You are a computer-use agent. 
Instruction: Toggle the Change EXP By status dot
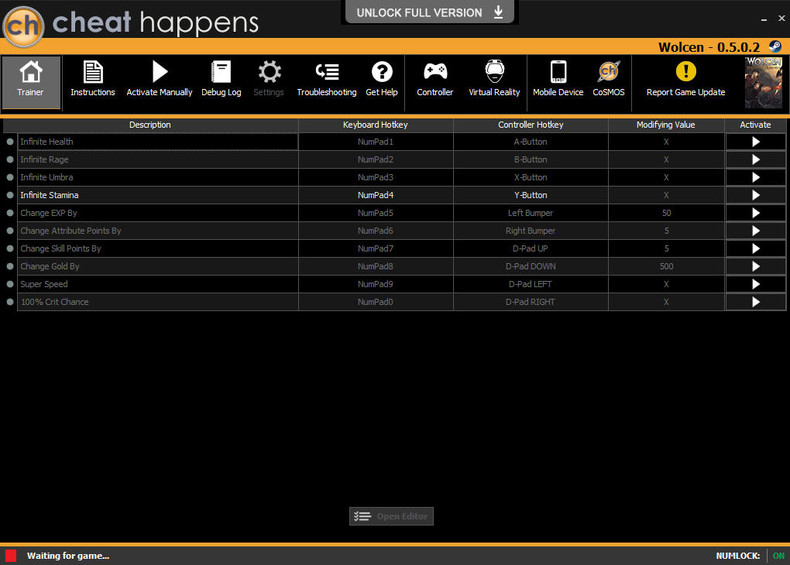pyautogui.click(x=10, y=213)
